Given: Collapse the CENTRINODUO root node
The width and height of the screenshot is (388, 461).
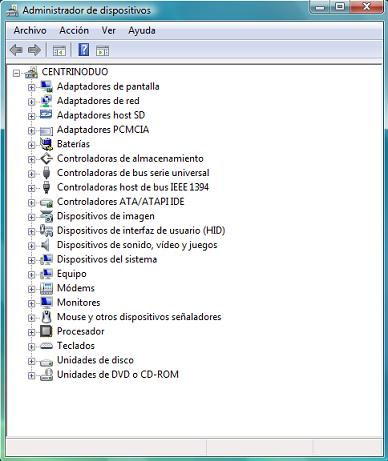Looking at the screenshot, I should pyautogui.click(x=16, y=73).
